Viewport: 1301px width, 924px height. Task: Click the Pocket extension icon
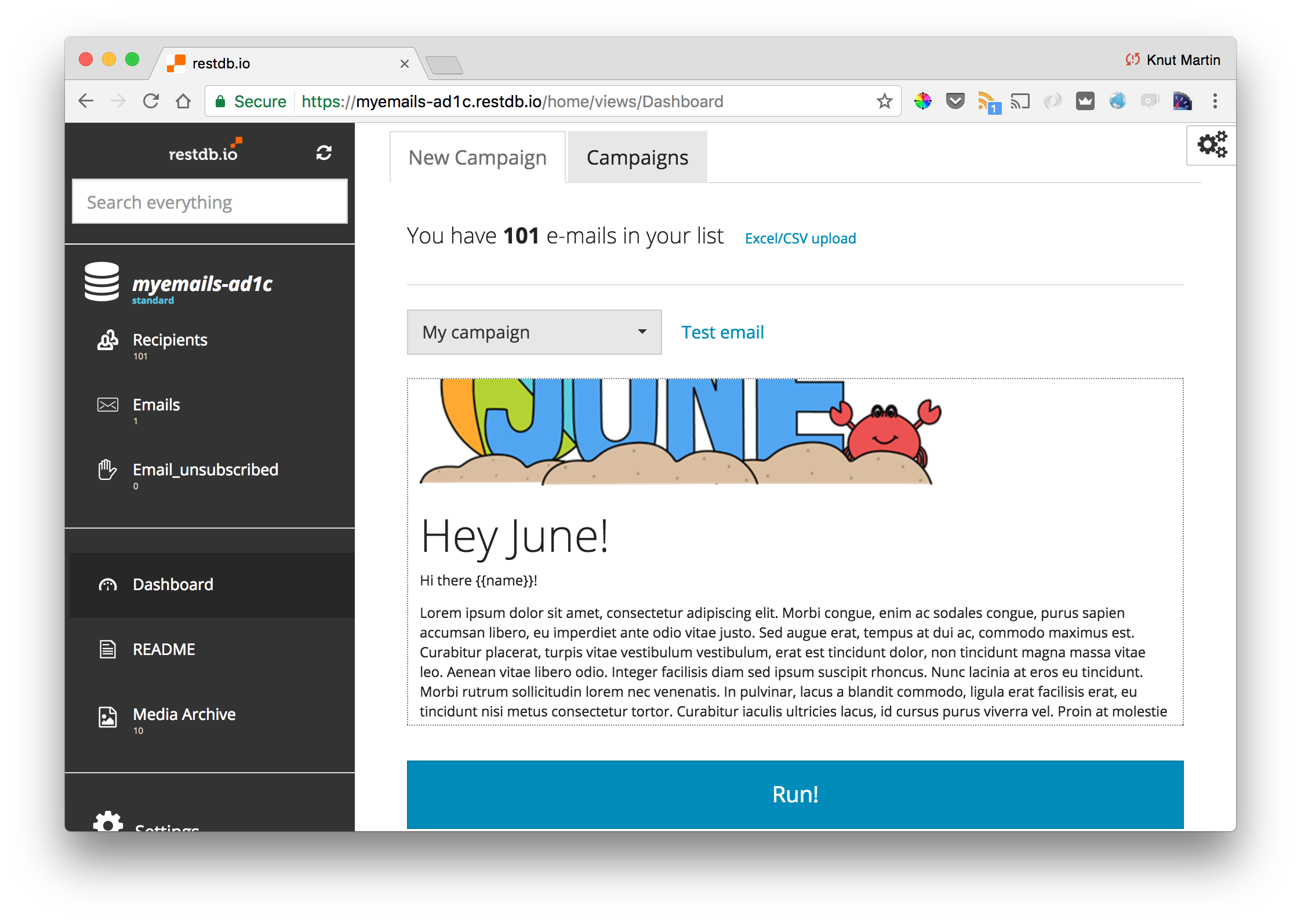[x=955, y=101]
